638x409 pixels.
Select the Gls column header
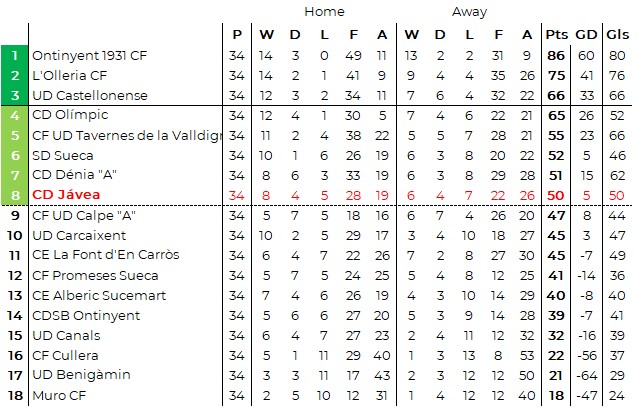click(617, 34)
